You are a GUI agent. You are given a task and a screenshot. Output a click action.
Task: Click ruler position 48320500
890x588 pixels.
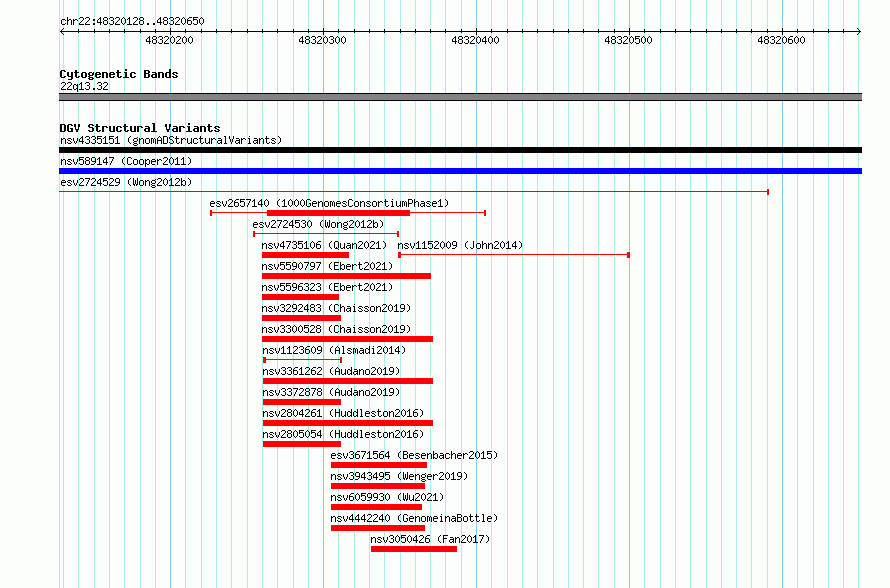click(x=628, y=40)
